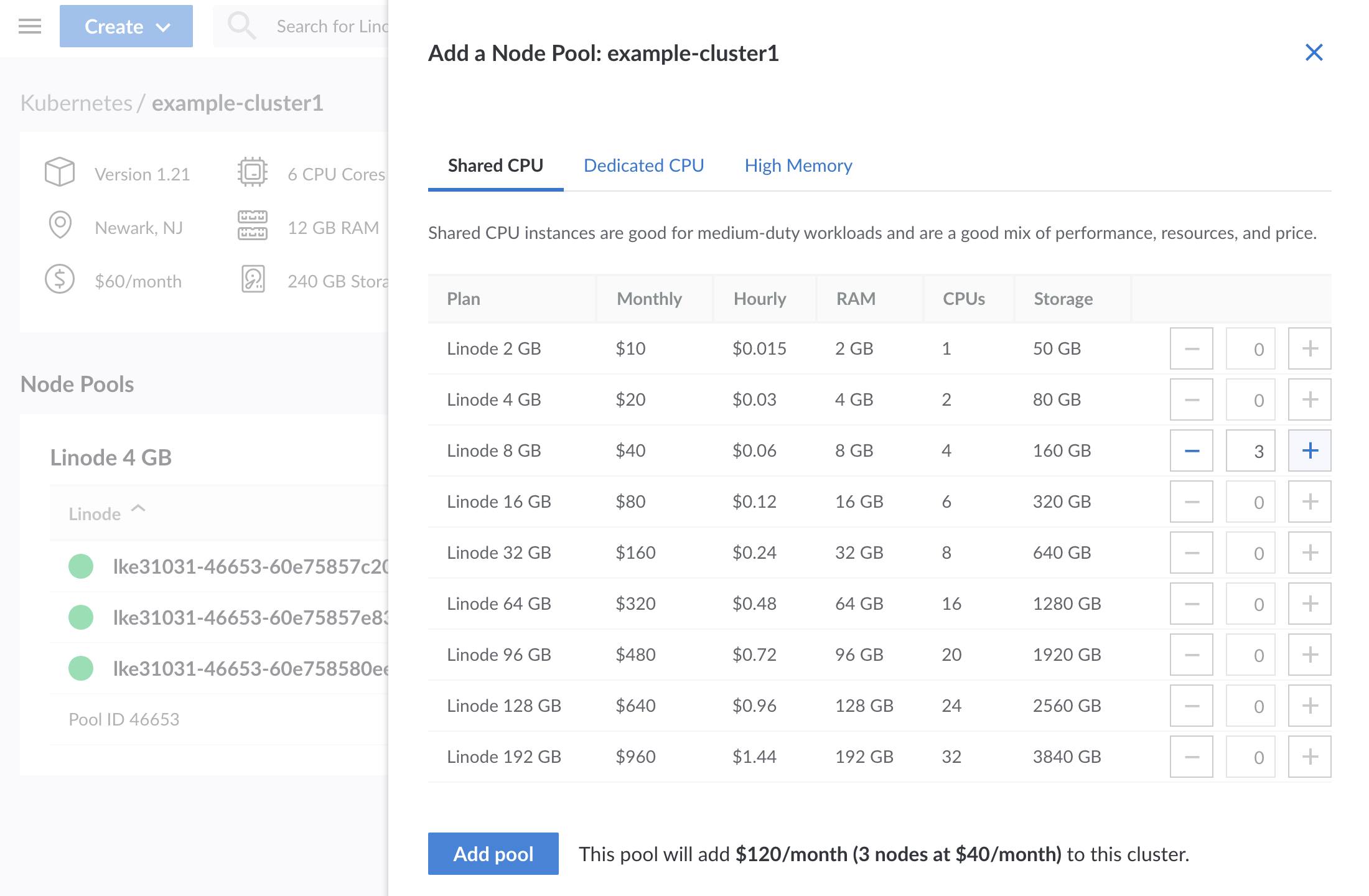Click the Add pool button
This screenshot has height=896, width=1369.
pyautogui.click(x=492, y=854)
